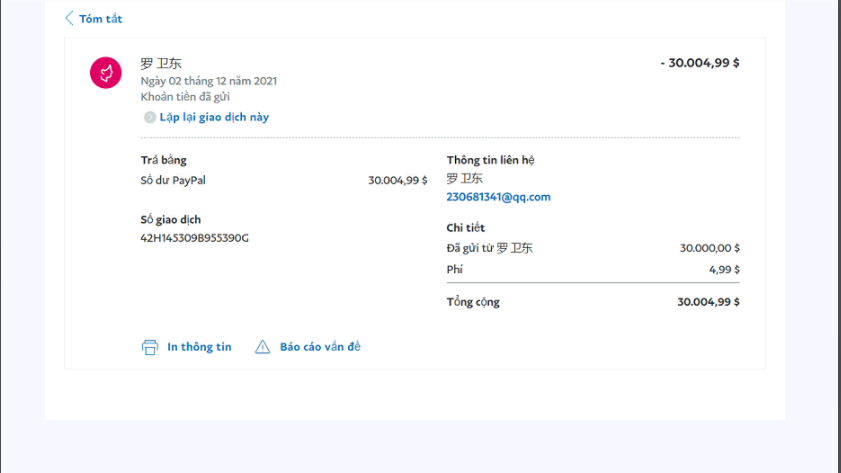Return to the Tóm tắt summary page
The width and height of the screenshot is (841, 473).
[x=100, y=19]
